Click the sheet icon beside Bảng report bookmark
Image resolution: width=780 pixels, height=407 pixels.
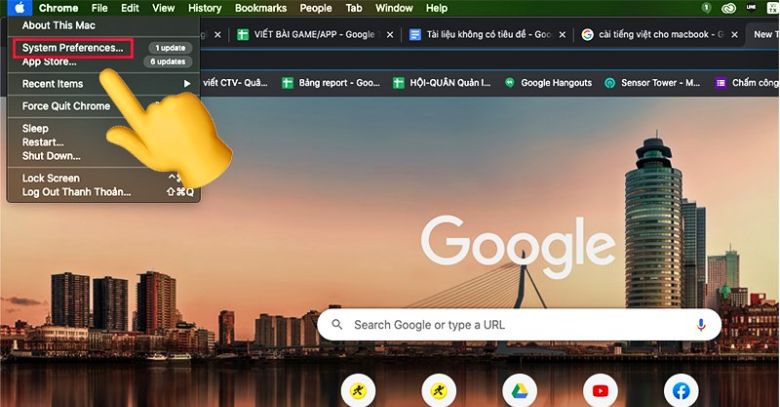(288, 83)
